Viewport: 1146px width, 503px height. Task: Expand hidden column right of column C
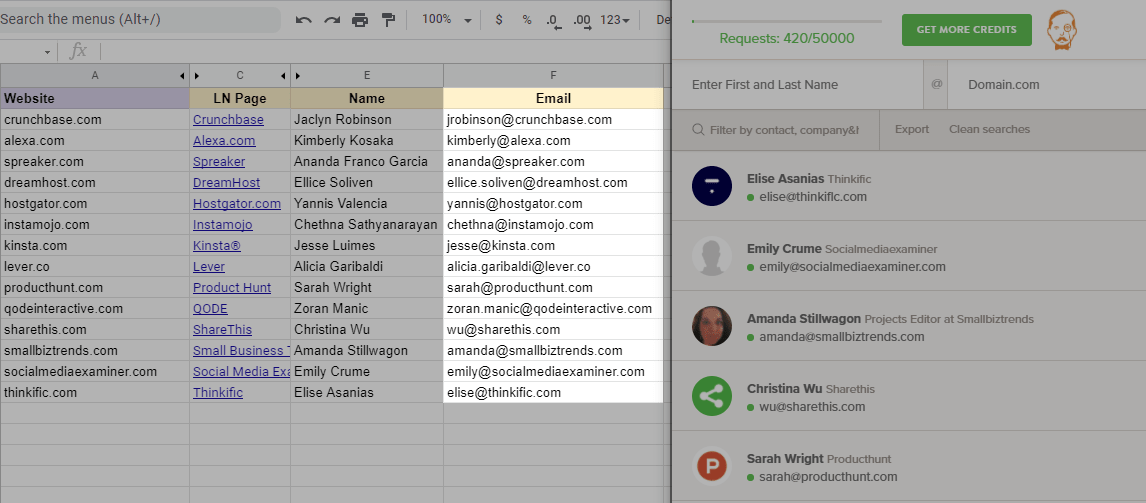coord(284,75)
